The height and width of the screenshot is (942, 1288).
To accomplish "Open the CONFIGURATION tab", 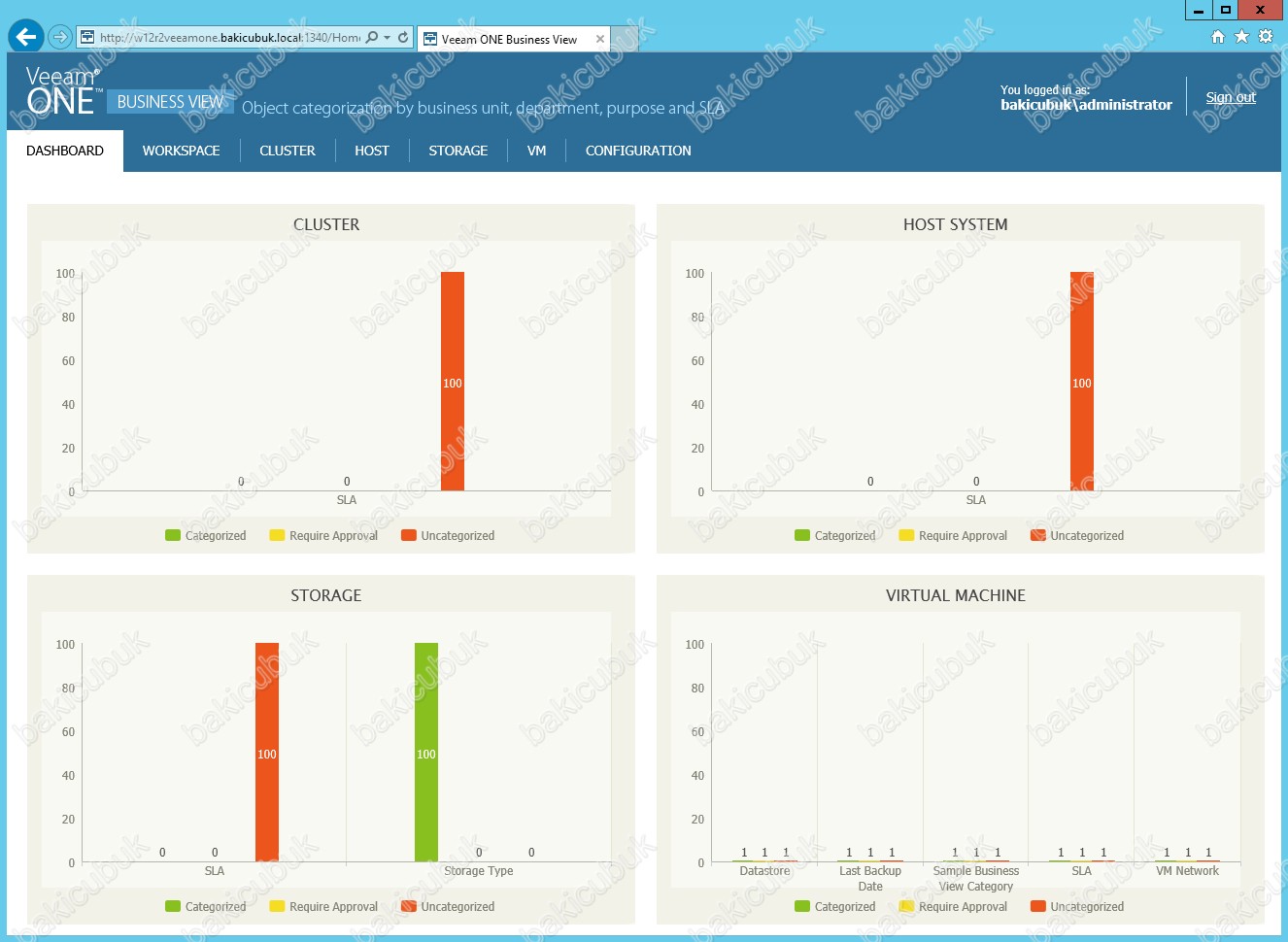I will [x=638, y=151].
